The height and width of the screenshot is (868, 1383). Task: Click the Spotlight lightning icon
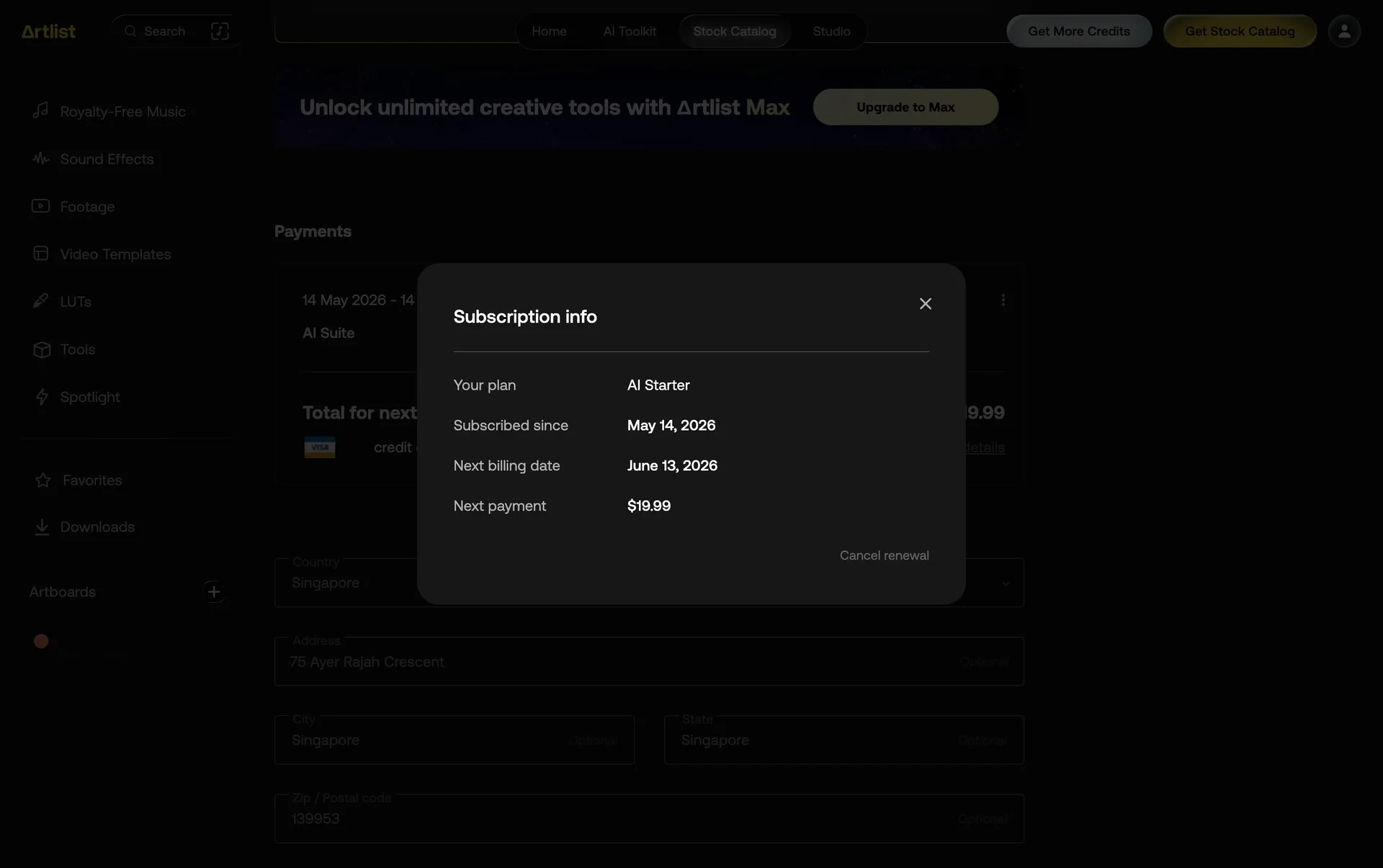pos(42,397)
